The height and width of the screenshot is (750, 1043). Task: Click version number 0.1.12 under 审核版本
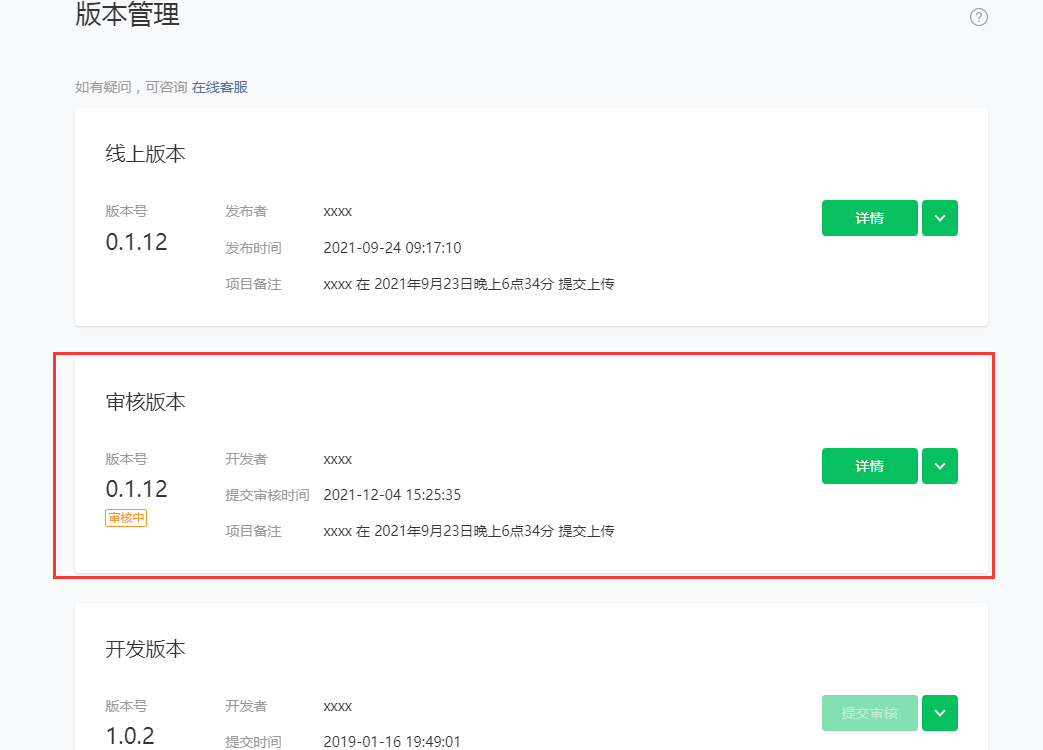137,489
